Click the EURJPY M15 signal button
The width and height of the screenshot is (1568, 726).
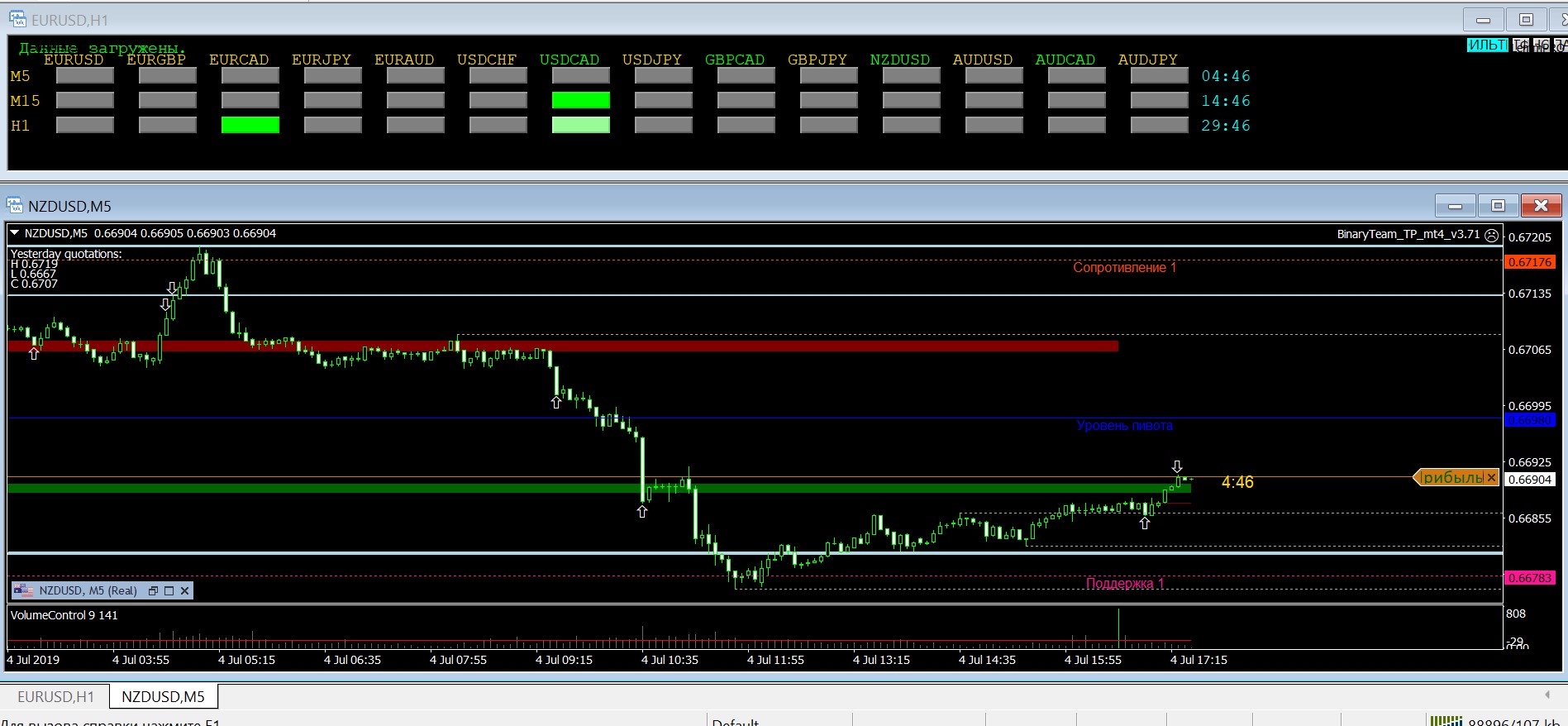tap(333, 100)
